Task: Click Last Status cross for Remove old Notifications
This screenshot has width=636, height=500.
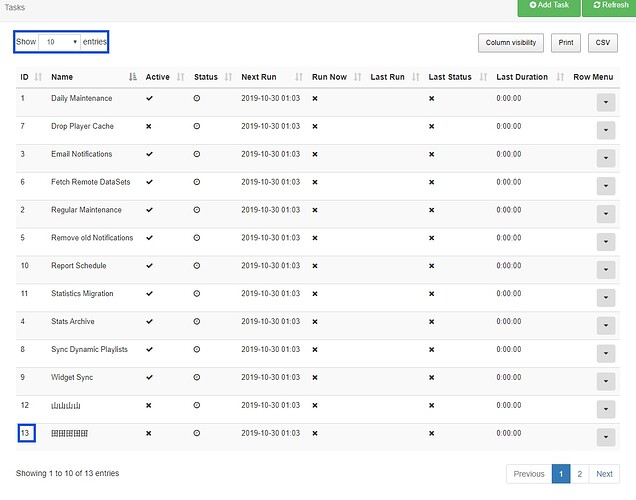Action: (x=432, y=238)
